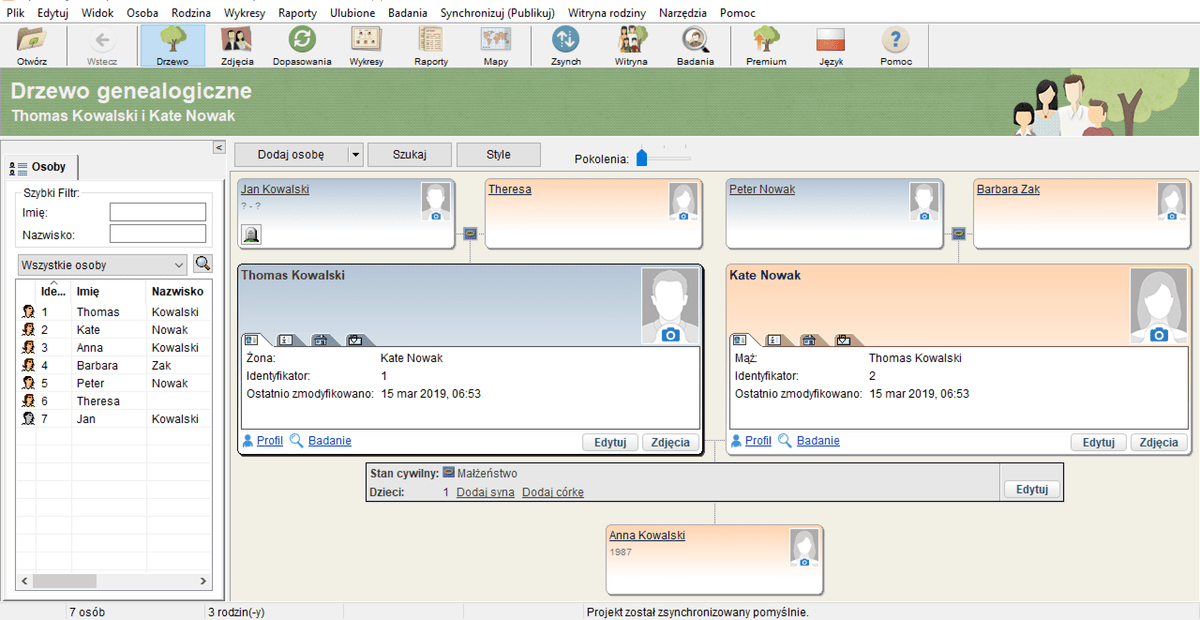Click the Mapy toolbar icon
The image size is (1200, 620).
pyautogui.click(x=495, y=45)
